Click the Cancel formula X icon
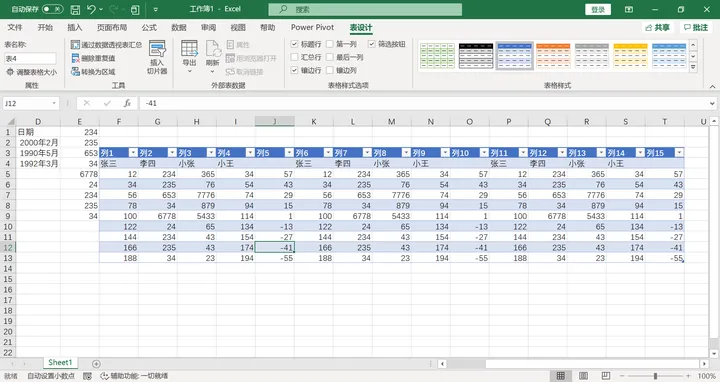Viewport: 720px width, 382px height. (87, 103)
